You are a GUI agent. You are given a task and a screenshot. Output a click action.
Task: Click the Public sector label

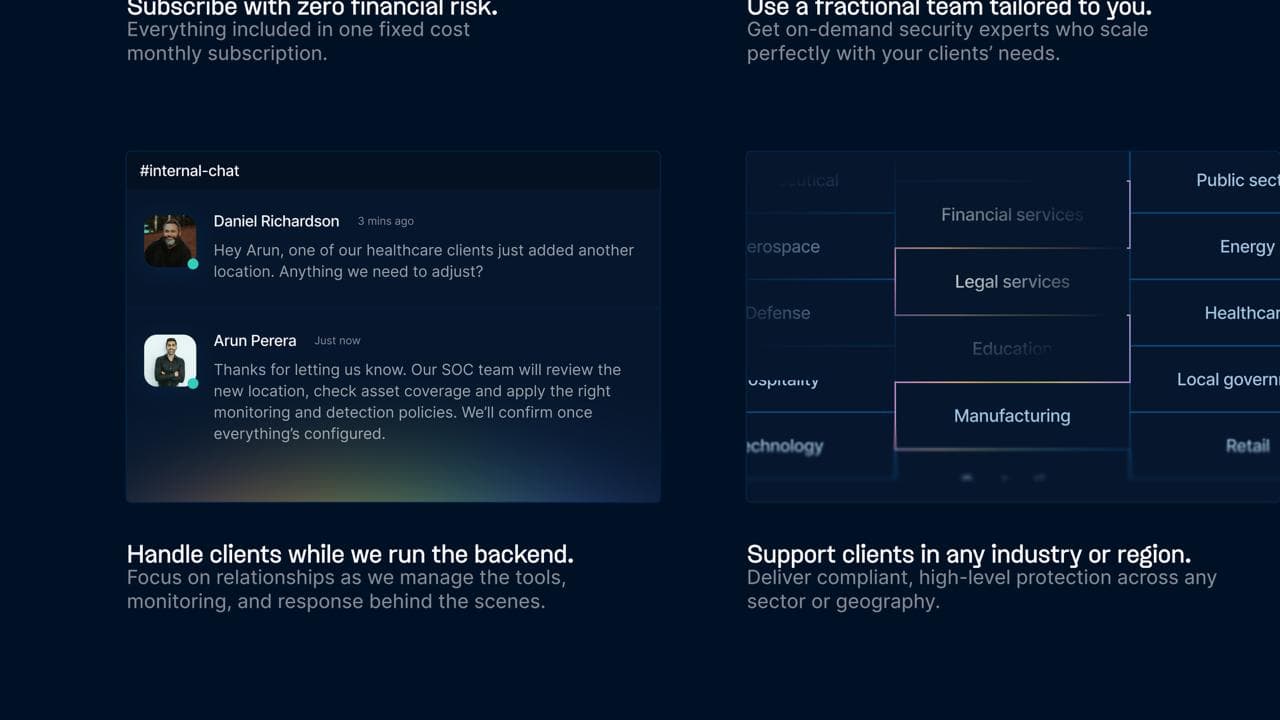(x=1236, y=180)
